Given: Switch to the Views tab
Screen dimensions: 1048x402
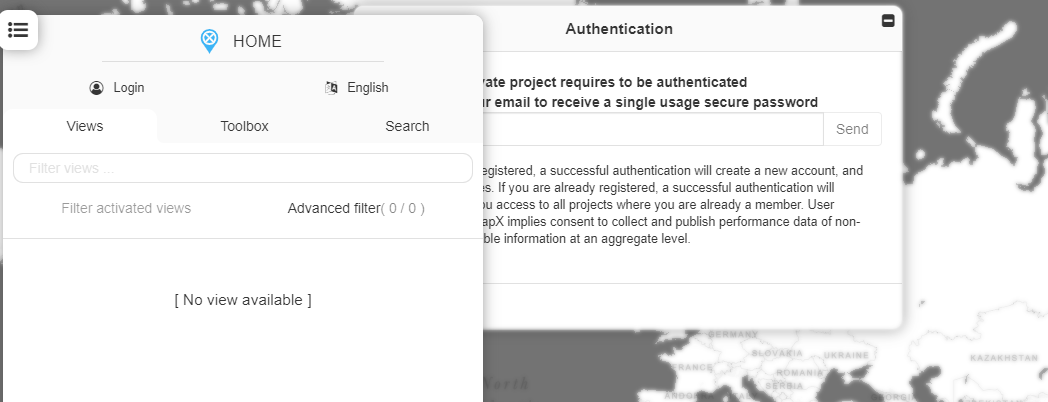Looking at the screenshot, I should (85, 126).
